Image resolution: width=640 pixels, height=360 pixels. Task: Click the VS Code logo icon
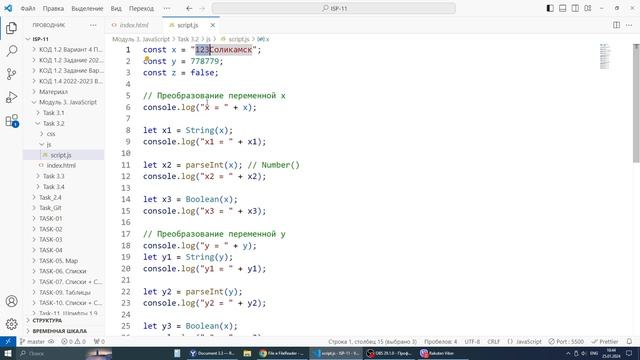8,8
